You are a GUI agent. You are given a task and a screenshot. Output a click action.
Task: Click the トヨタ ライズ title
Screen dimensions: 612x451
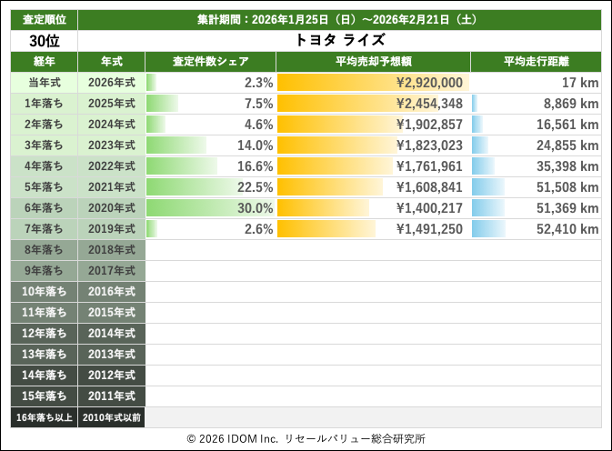tap(341, 40)
